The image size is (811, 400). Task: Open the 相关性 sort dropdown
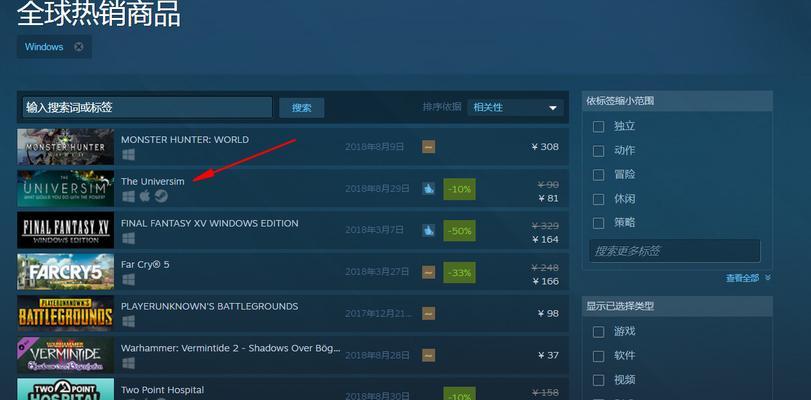click(515, 108)
